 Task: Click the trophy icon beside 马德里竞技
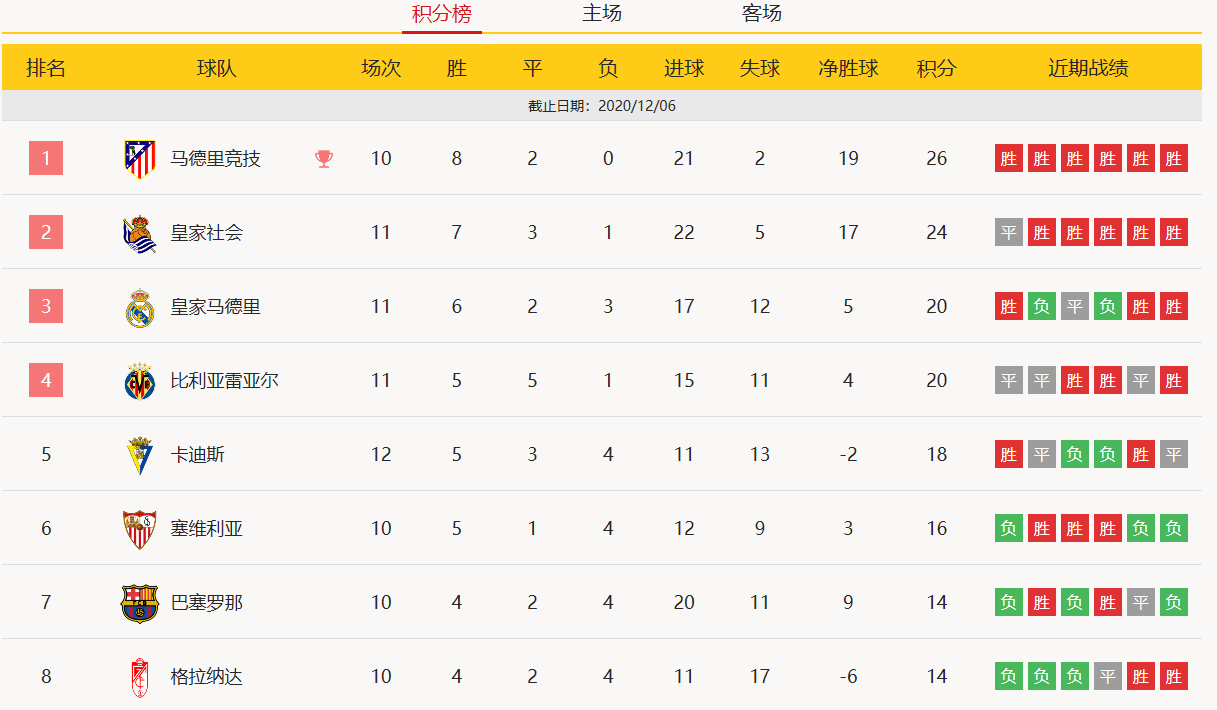tap(324, 159)
